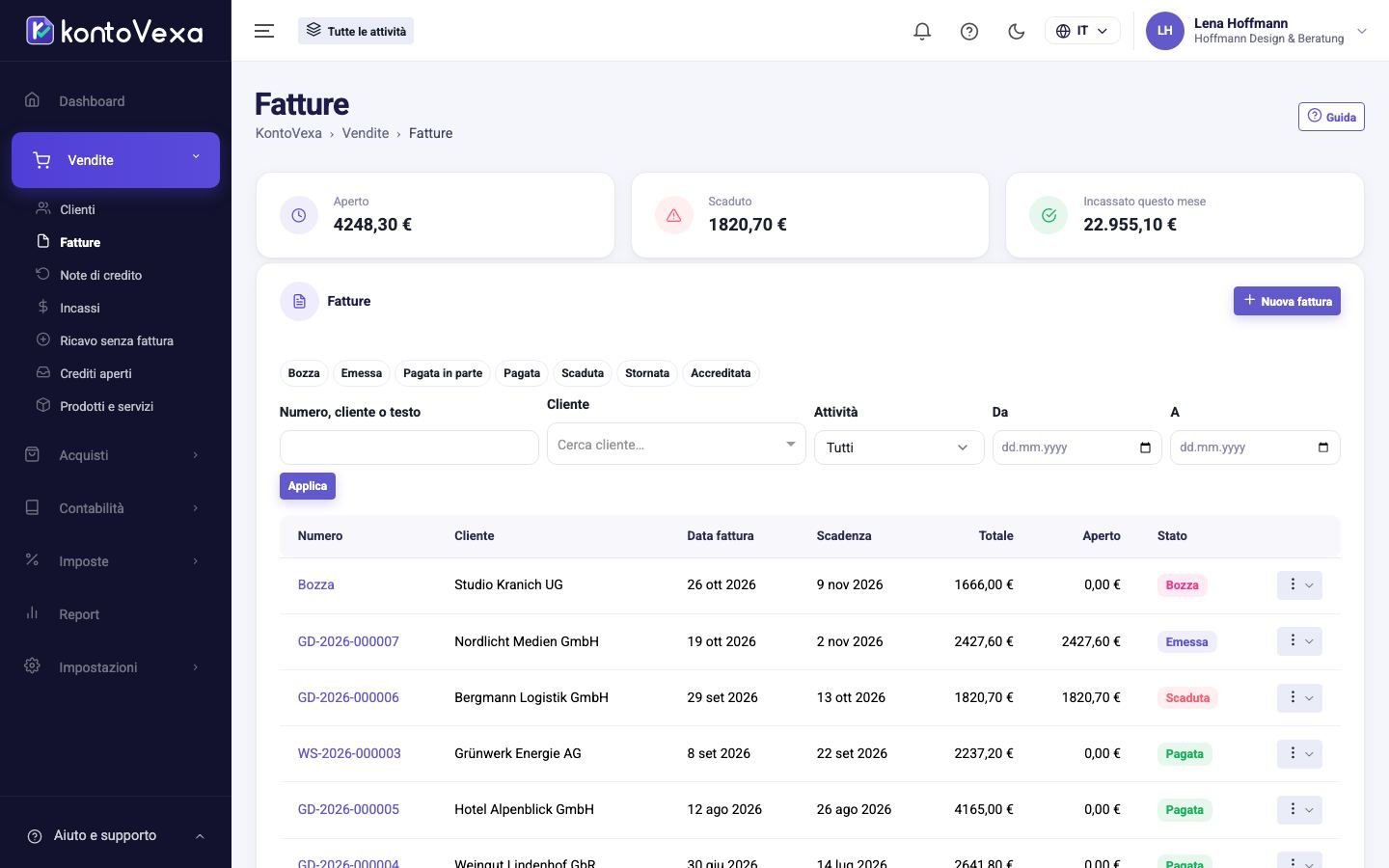Open Note di credito page
Viewport: 1389px width, 868px height.
[100, 275]
